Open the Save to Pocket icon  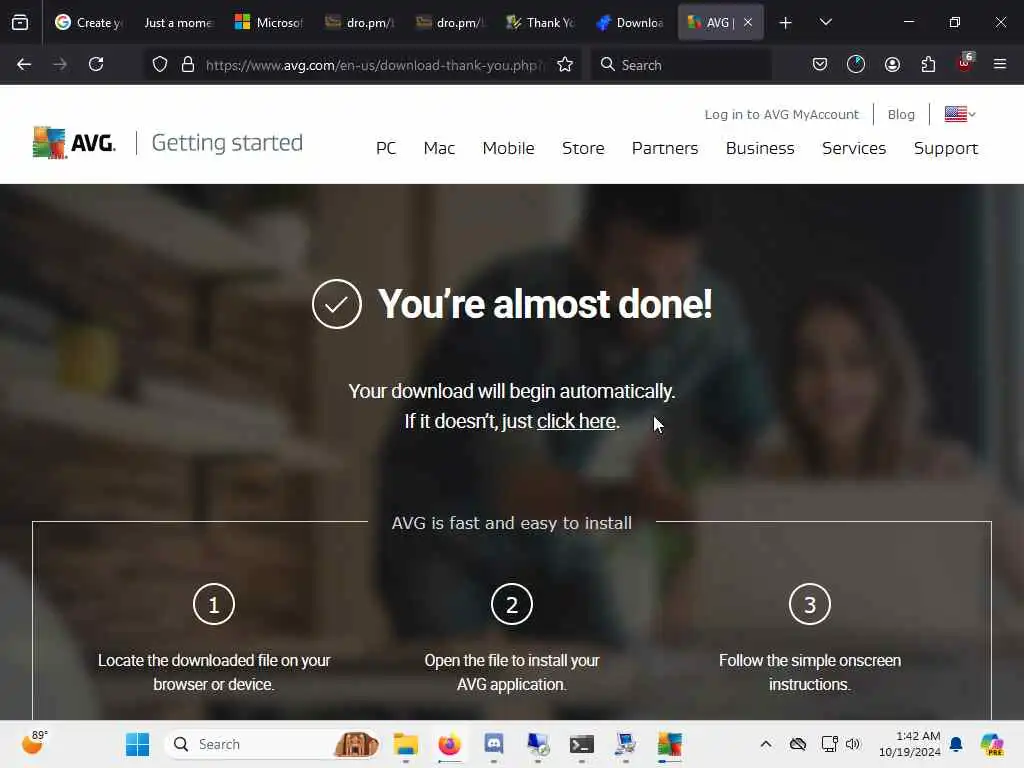click(820, 64)
